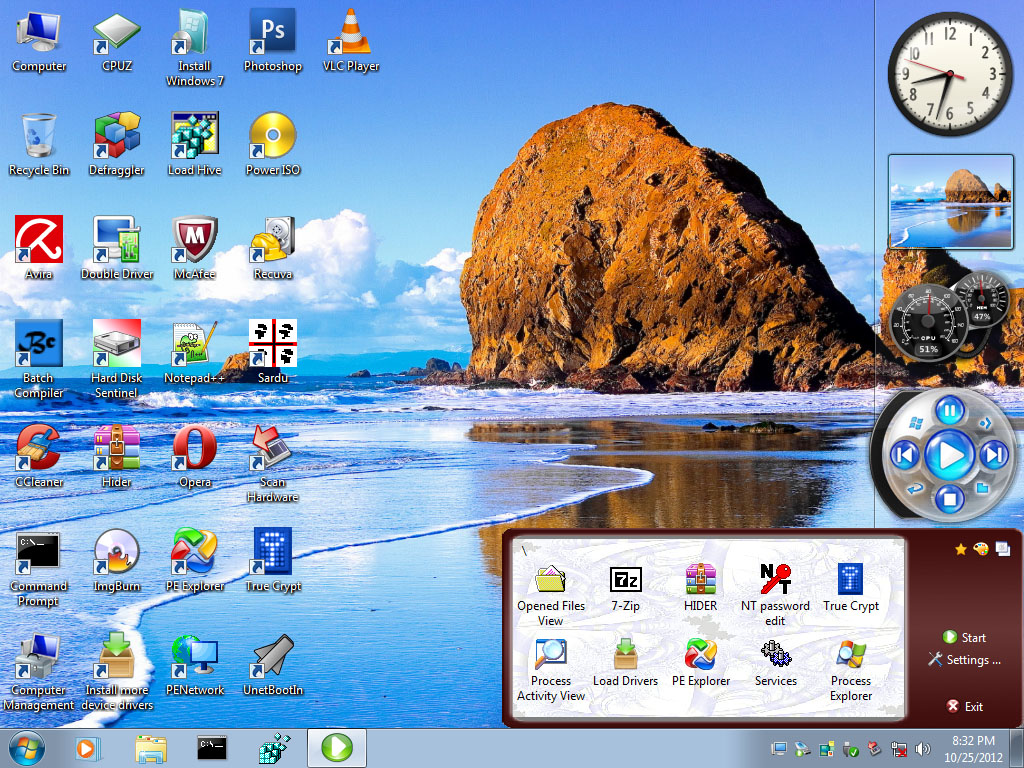
Task: Launch VLC Player from the desktop
Action: point(351,40)
